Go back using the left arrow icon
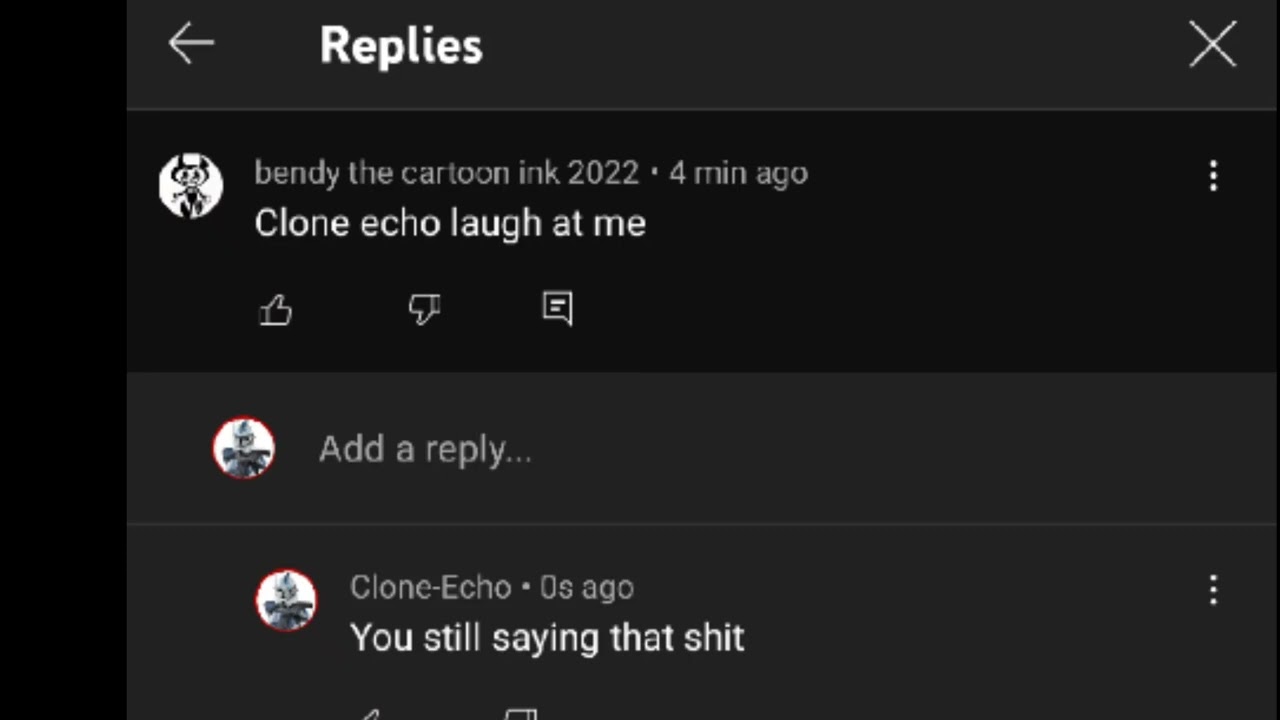1280x720 pixels. [191, 44]
